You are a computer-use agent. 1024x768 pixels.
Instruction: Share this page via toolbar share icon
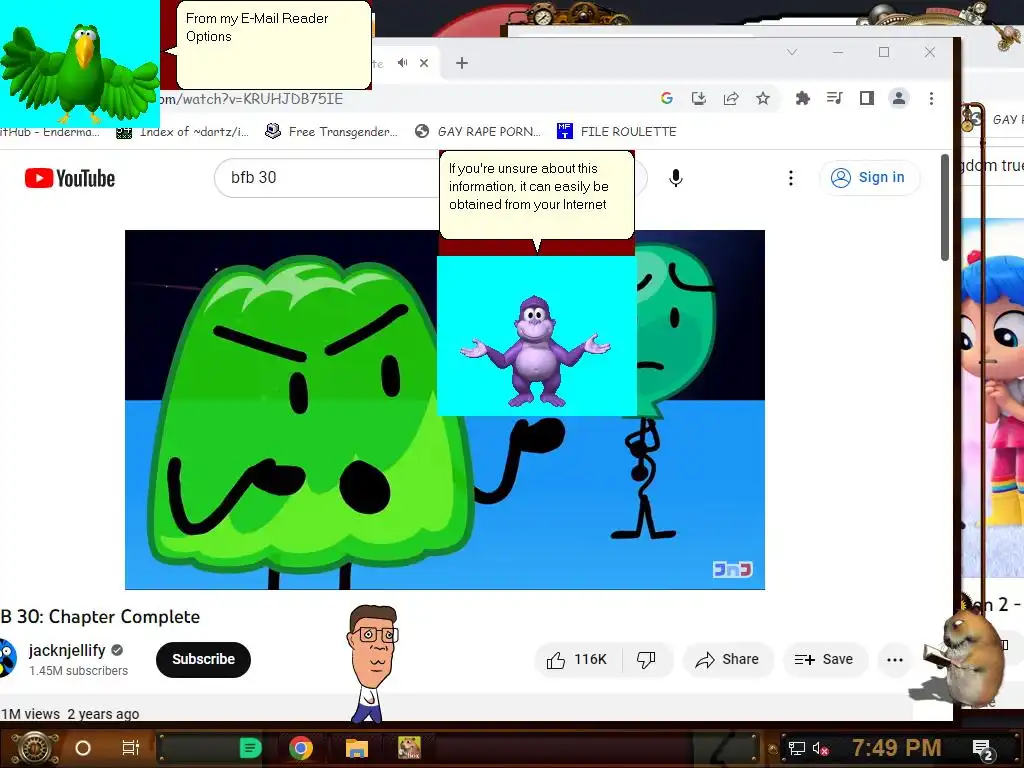click(731, 99)
